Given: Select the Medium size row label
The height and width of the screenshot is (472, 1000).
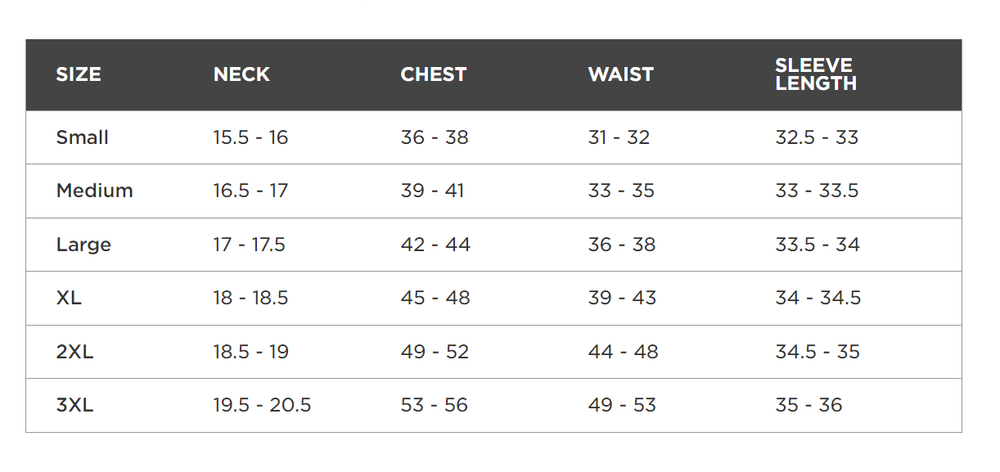Looking at the screenshot, I should point(94,191).
